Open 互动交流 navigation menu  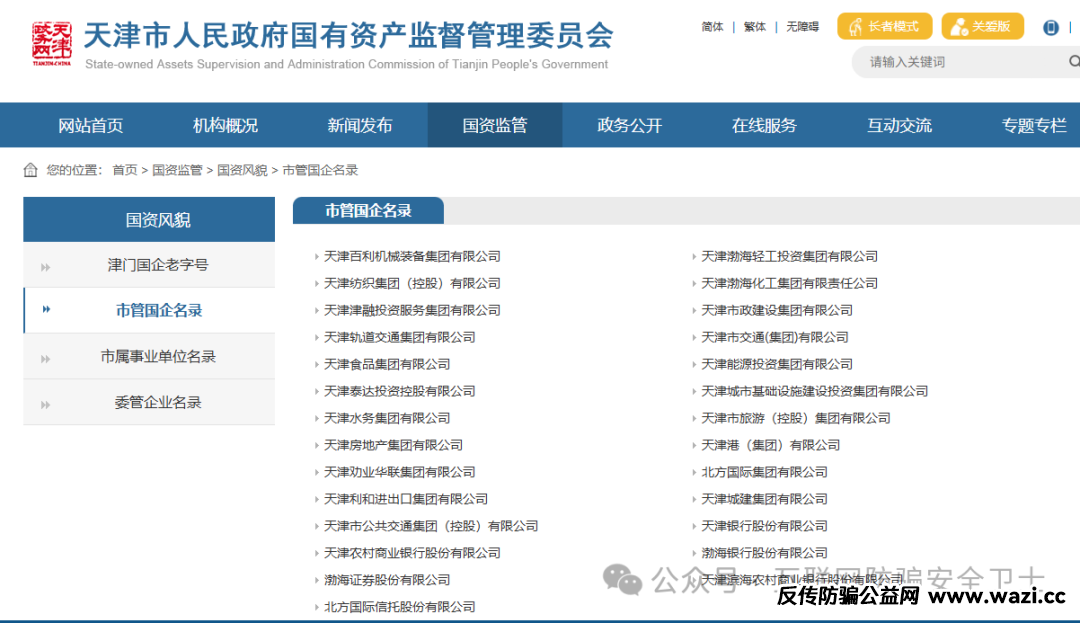click(899, 125)
